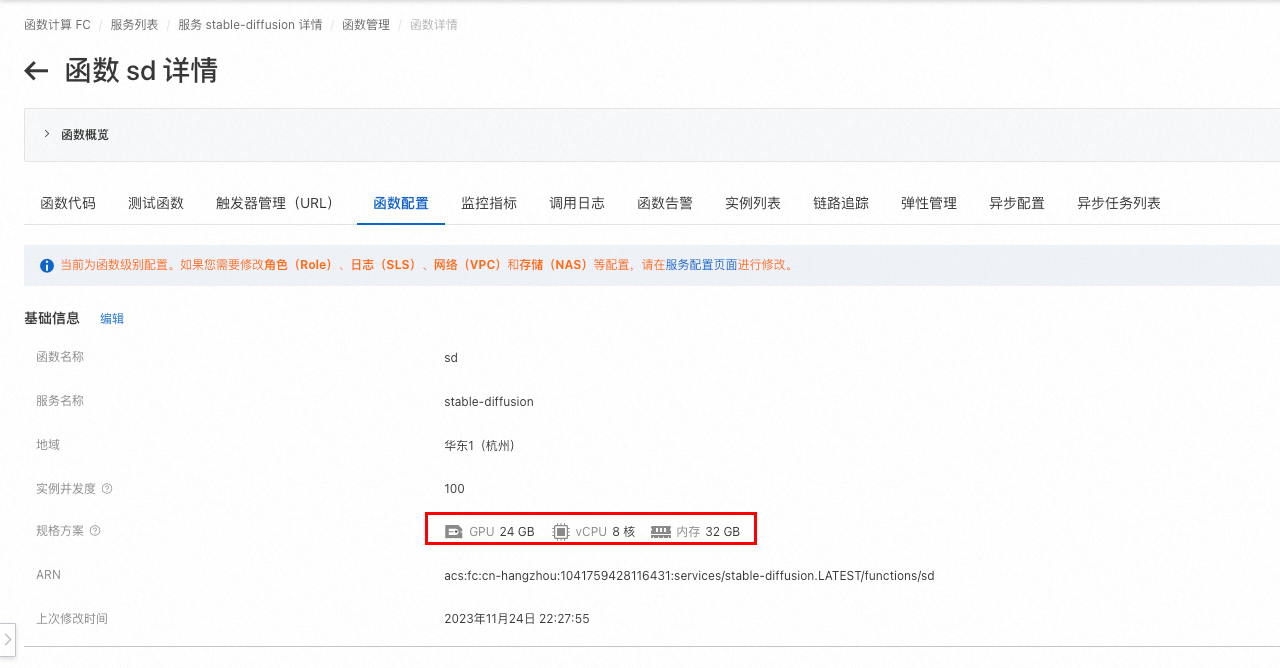This screenshot has width=1280, height=668.
Task: Click the 编辑 link beside 基础信息
Action: (112, 319)
